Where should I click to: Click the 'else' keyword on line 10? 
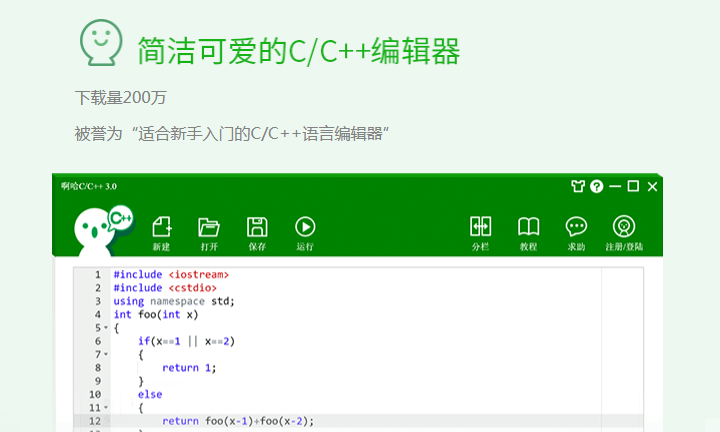[x=150, y=394]
